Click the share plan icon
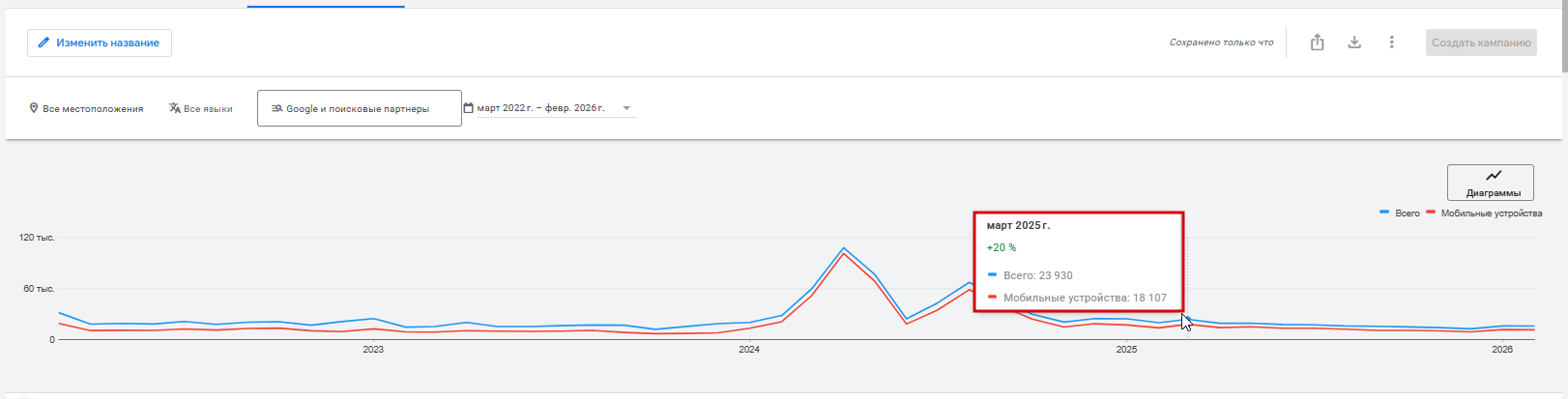 click(x=1317, y=43)
